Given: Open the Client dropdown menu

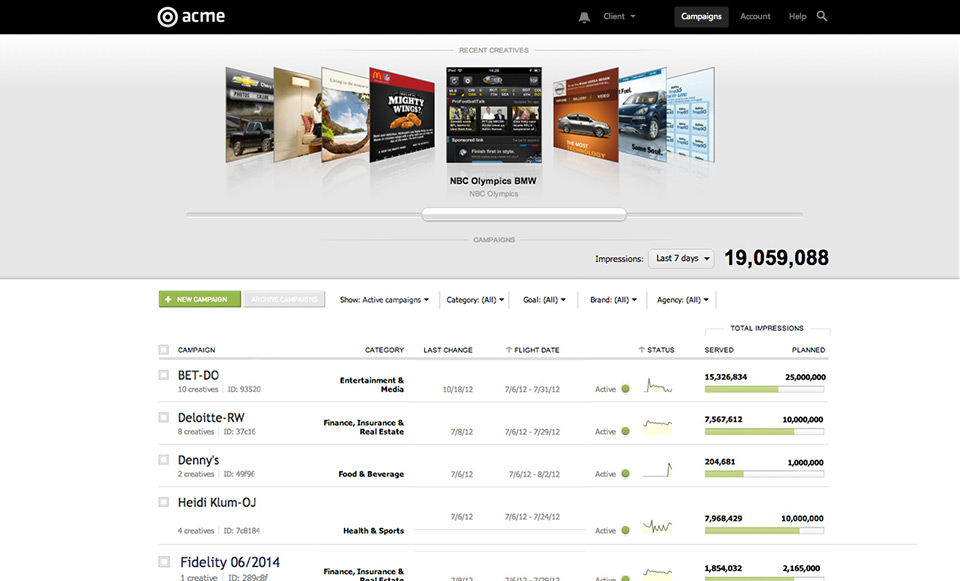Looking at the screenshot, I should pyautogui.click(x=619, y=17).
